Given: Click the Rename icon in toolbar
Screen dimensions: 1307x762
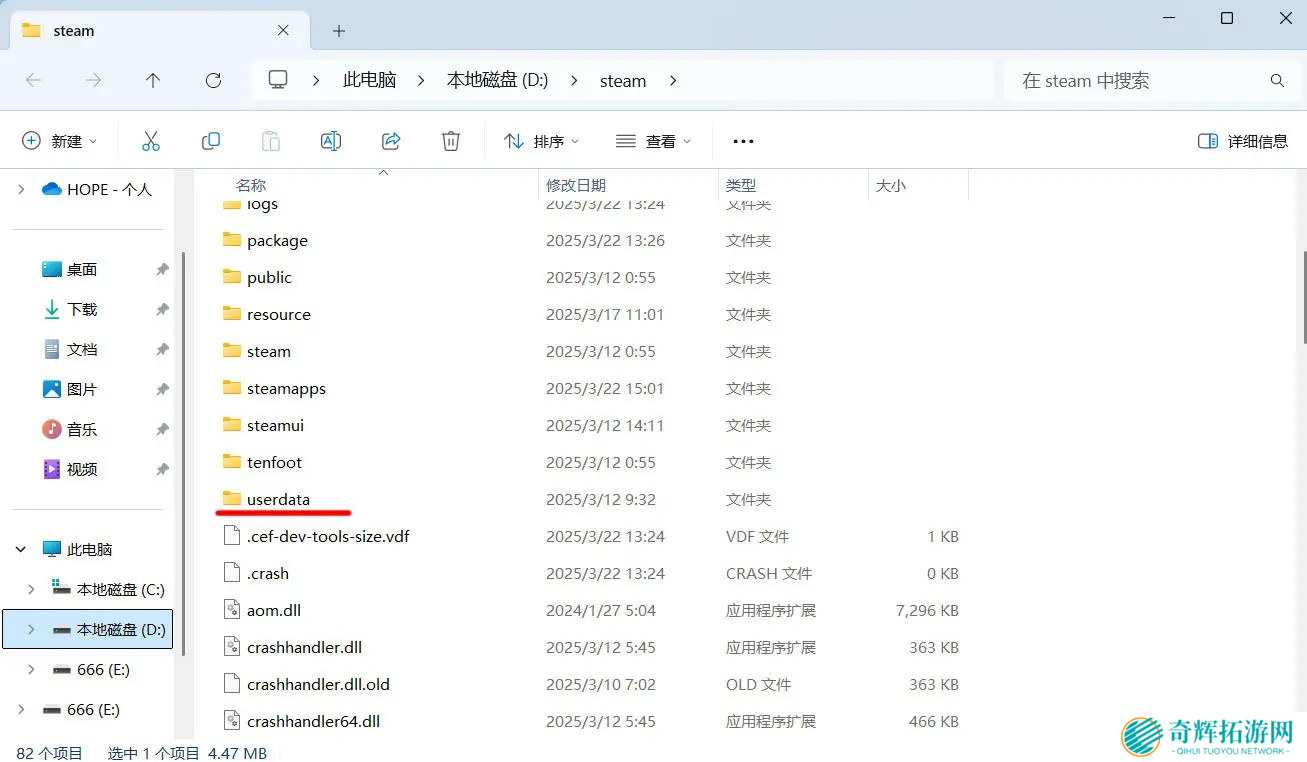Looking at the screenshot, I should click(331, 141).
